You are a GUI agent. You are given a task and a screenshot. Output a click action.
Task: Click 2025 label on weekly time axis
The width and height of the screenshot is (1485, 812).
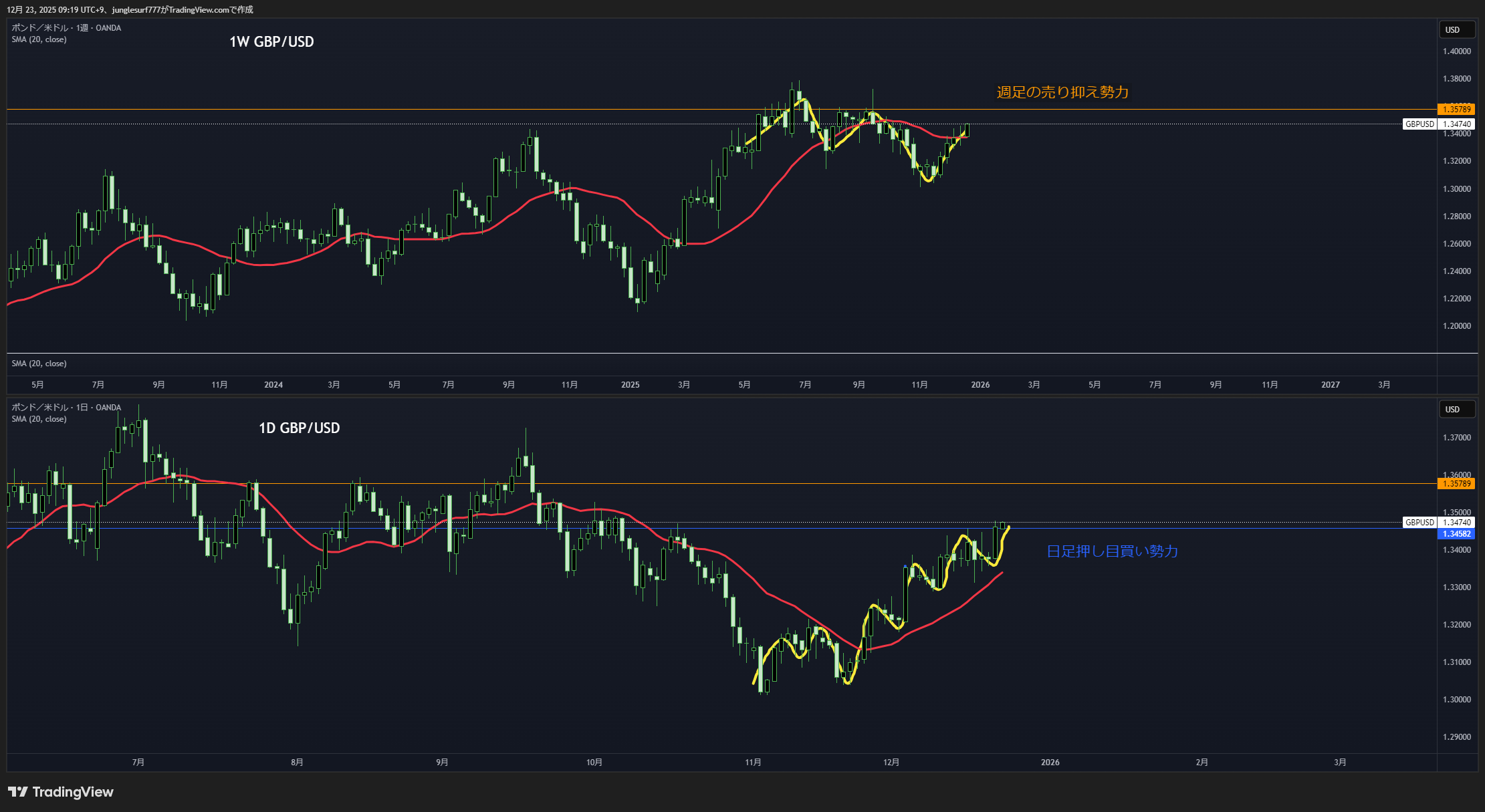click(630, 384)
